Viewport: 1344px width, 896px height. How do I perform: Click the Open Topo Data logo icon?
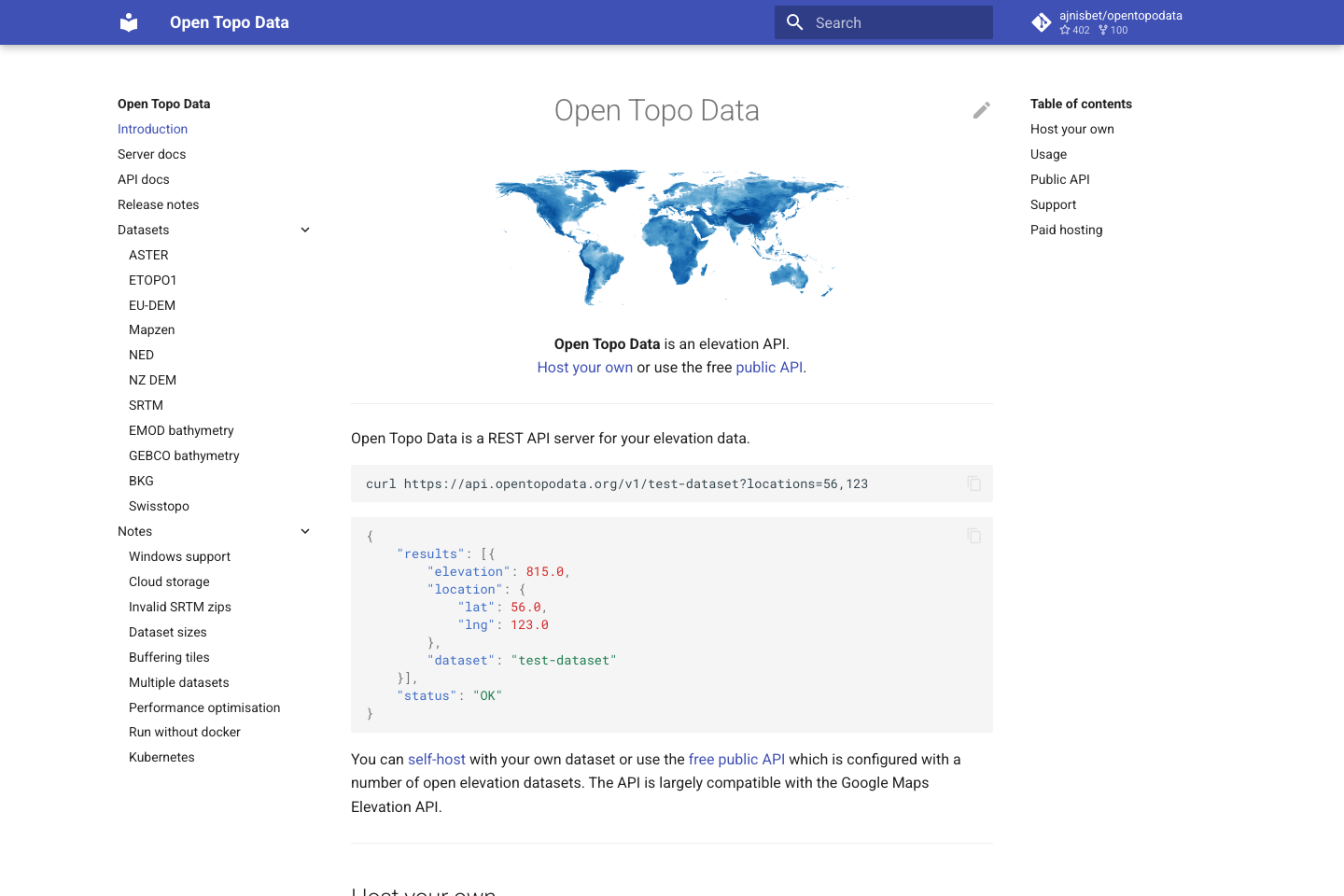pos(128,21)
